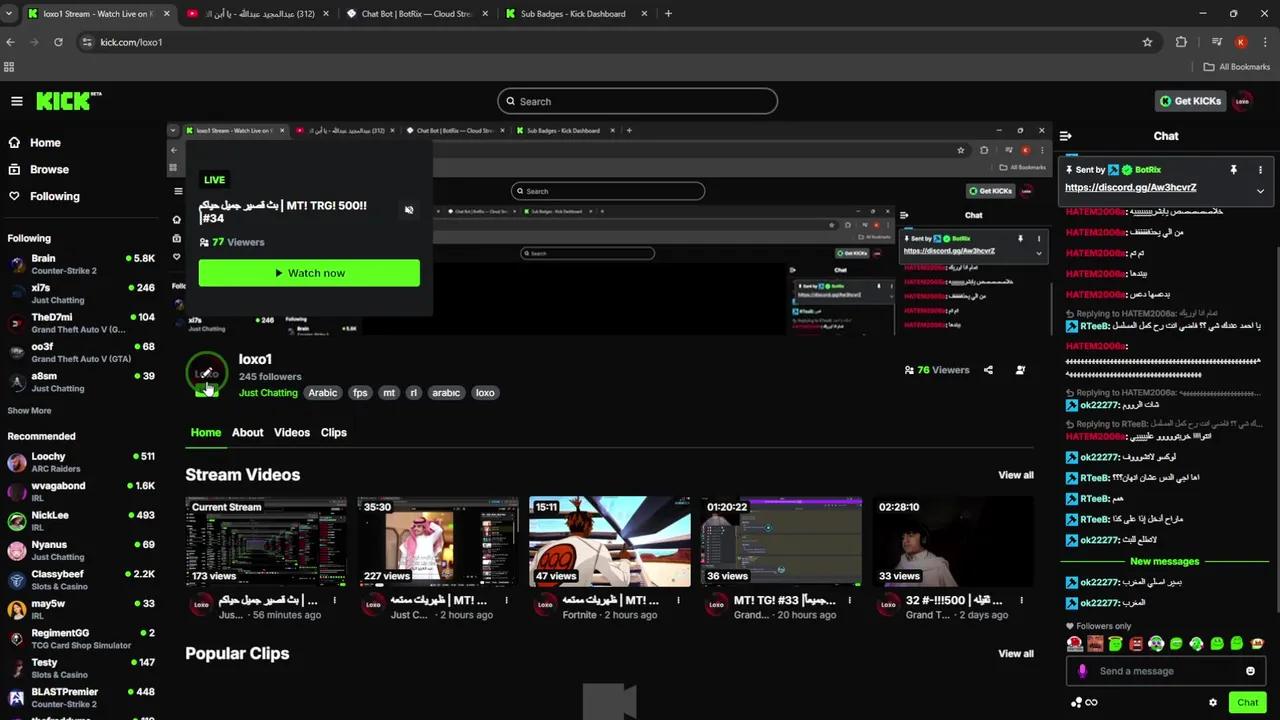Viewport: 1280px width, 720px height.
Task: Jump to New messages in chat
Action: point(1164,562)
